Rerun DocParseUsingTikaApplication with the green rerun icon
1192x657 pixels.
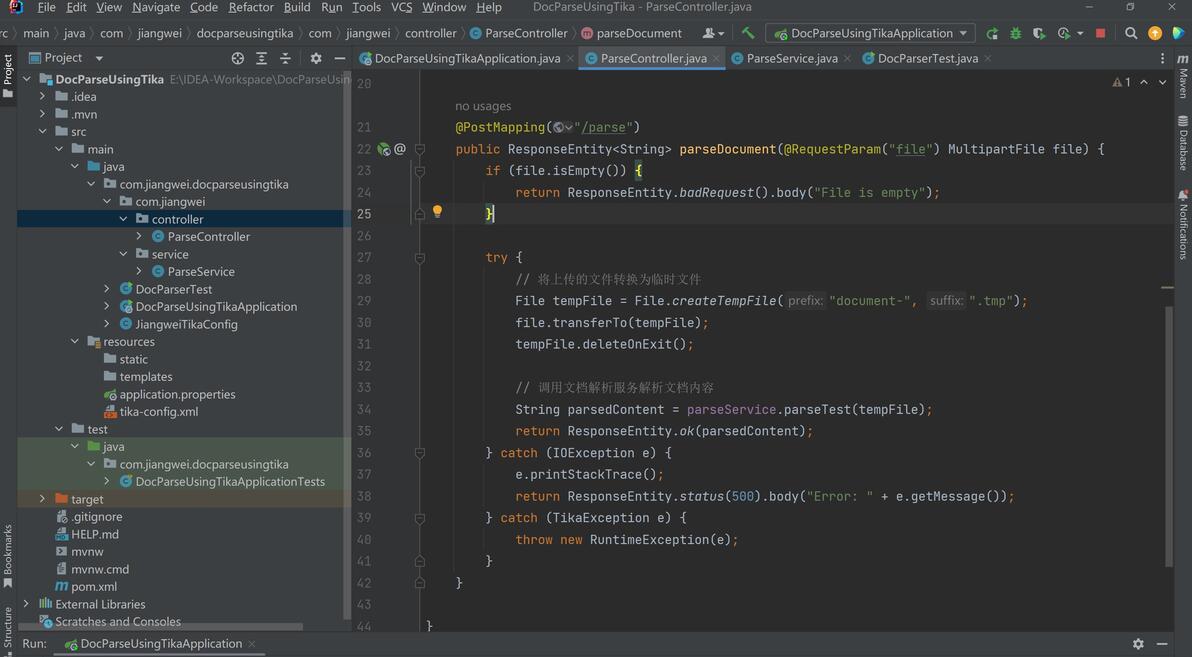click(992, 33)
